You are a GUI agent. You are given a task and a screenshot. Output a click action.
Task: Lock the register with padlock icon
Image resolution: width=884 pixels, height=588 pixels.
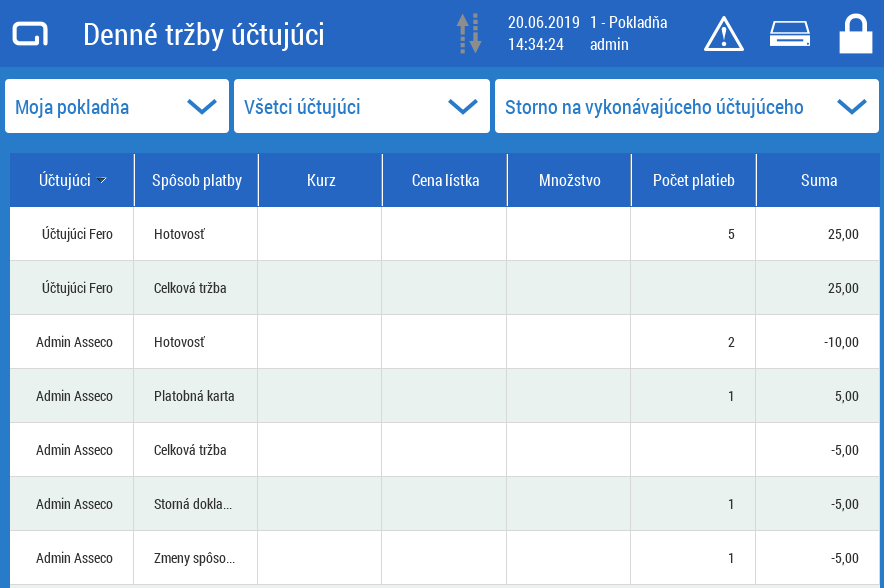(x=854, y=34)
